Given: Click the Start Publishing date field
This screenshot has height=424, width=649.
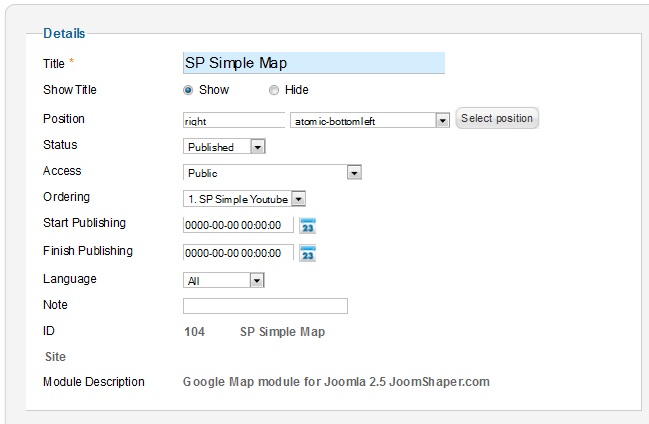Looking at the screenshot, I should coord(239,225).
